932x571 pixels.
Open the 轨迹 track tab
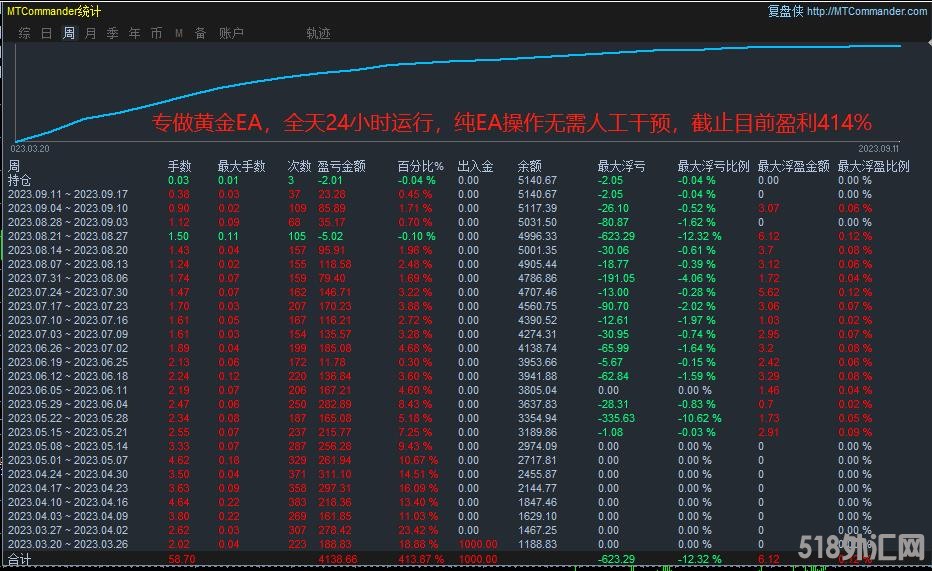(x=318, y=33)
